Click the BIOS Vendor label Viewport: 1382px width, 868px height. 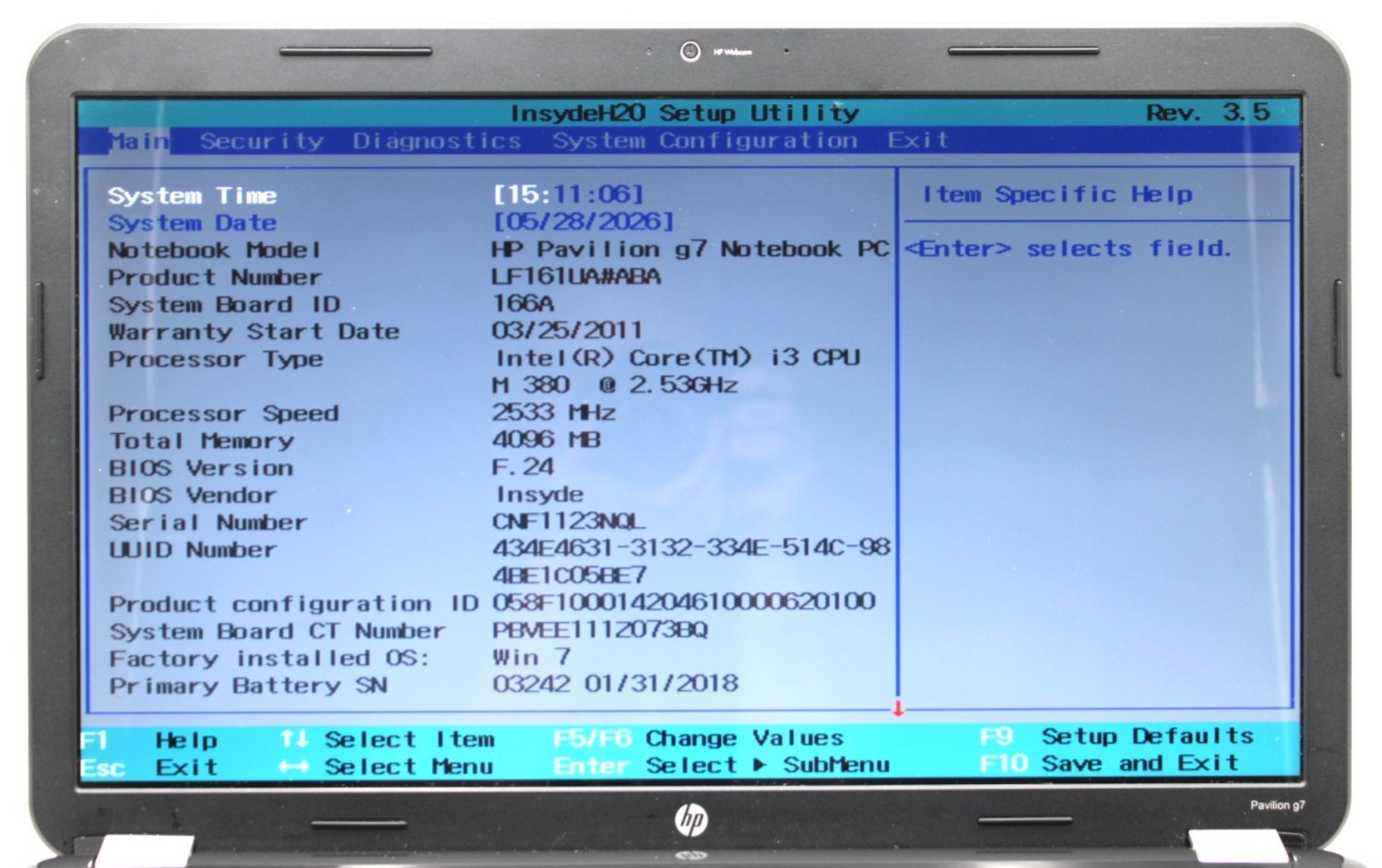coord(193,495)
